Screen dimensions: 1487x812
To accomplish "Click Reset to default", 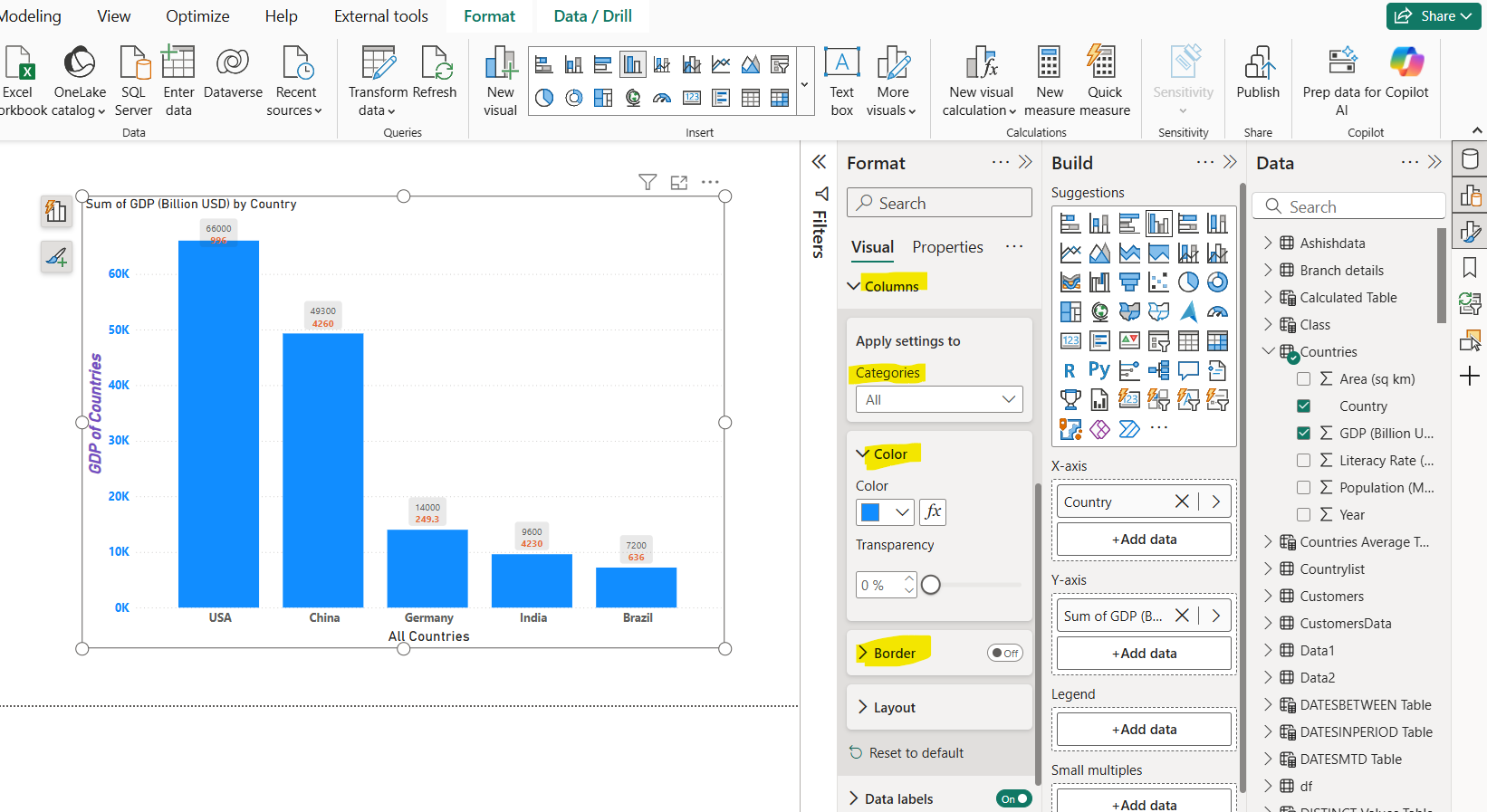I will [916, 753].
